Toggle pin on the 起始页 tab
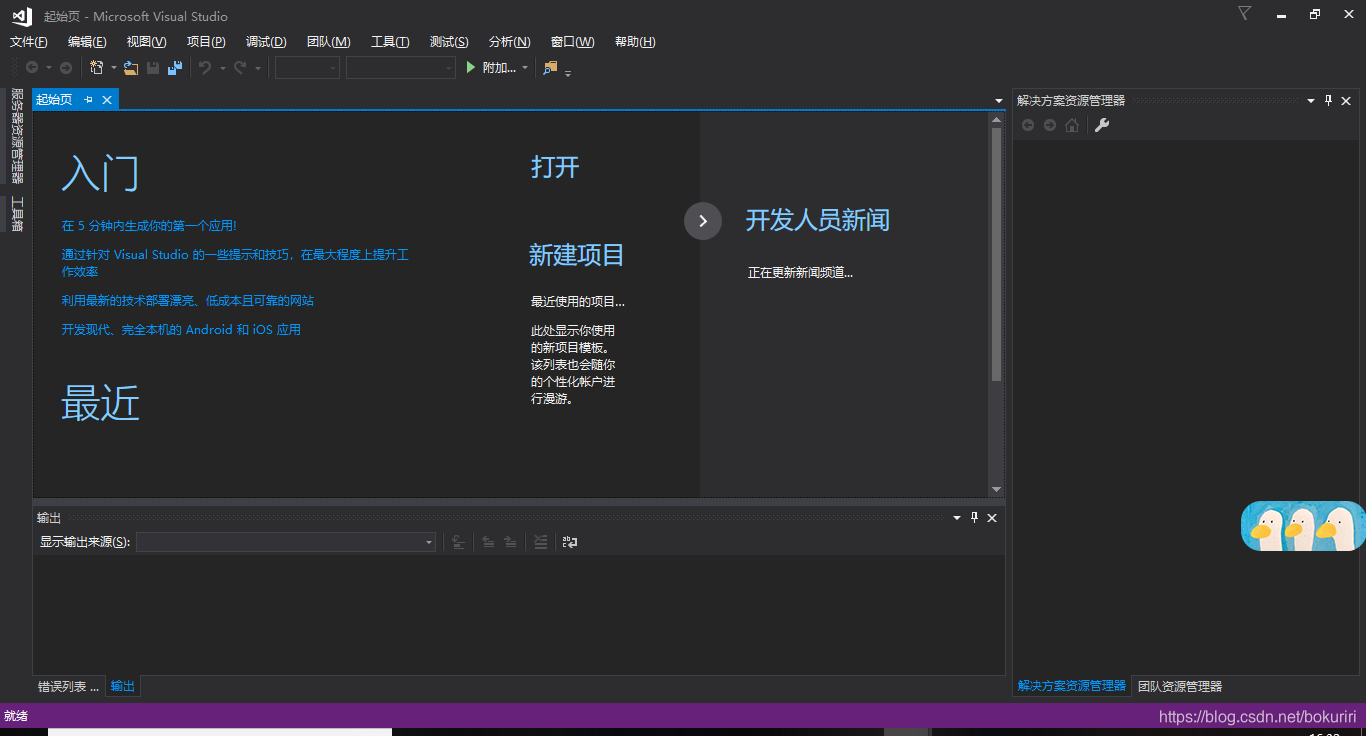The width and height of the screenshot is (1366, 736). (x=88, y=100)
